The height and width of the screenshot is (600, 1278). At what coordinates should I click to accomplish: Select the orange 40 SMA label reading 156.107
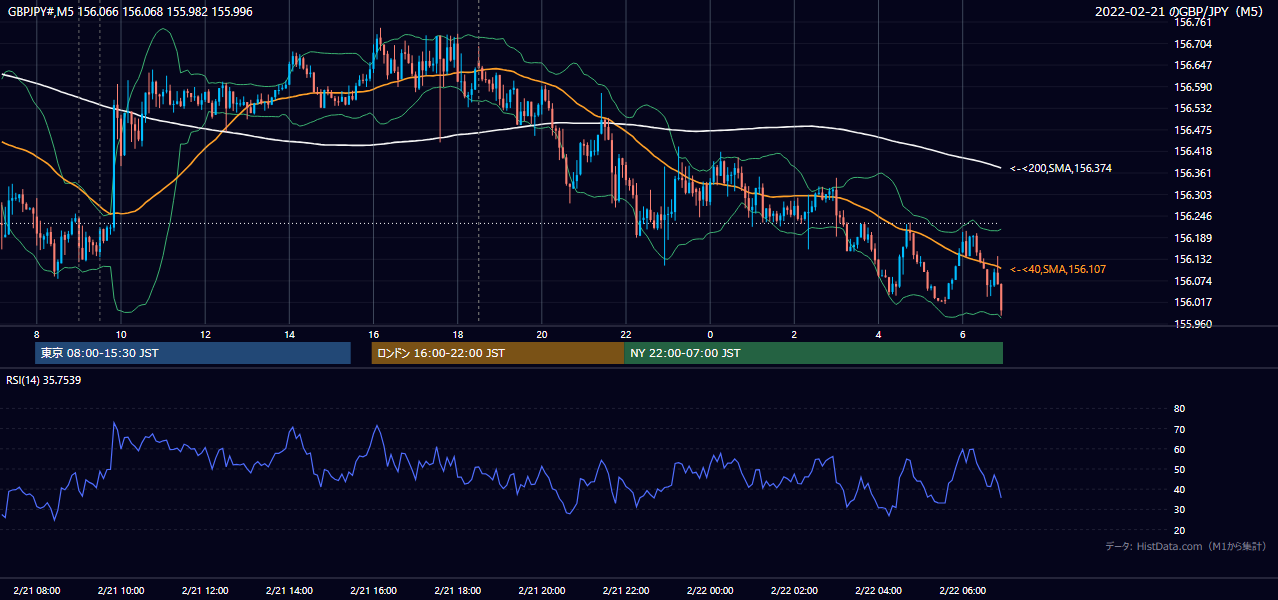1058,270
